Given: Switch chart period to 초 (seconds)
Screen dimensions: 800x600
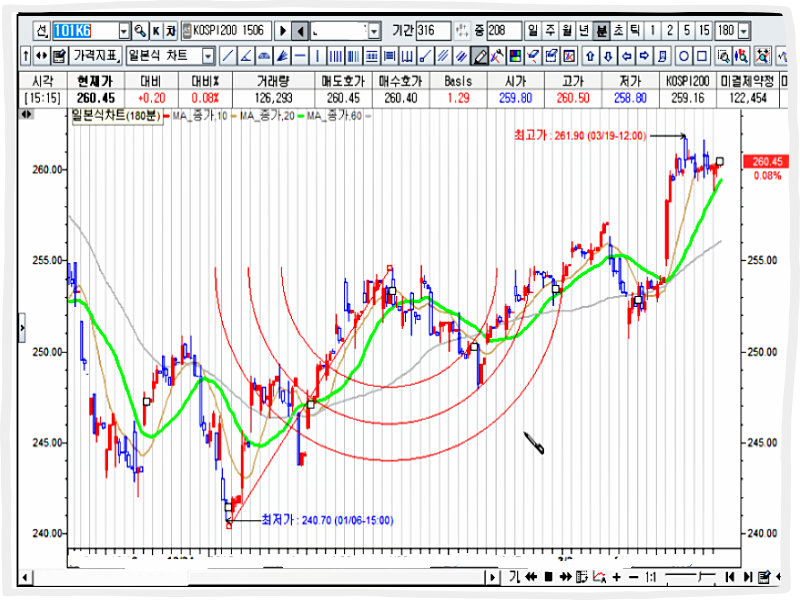Looking at the screenshot, I should 618,31.
